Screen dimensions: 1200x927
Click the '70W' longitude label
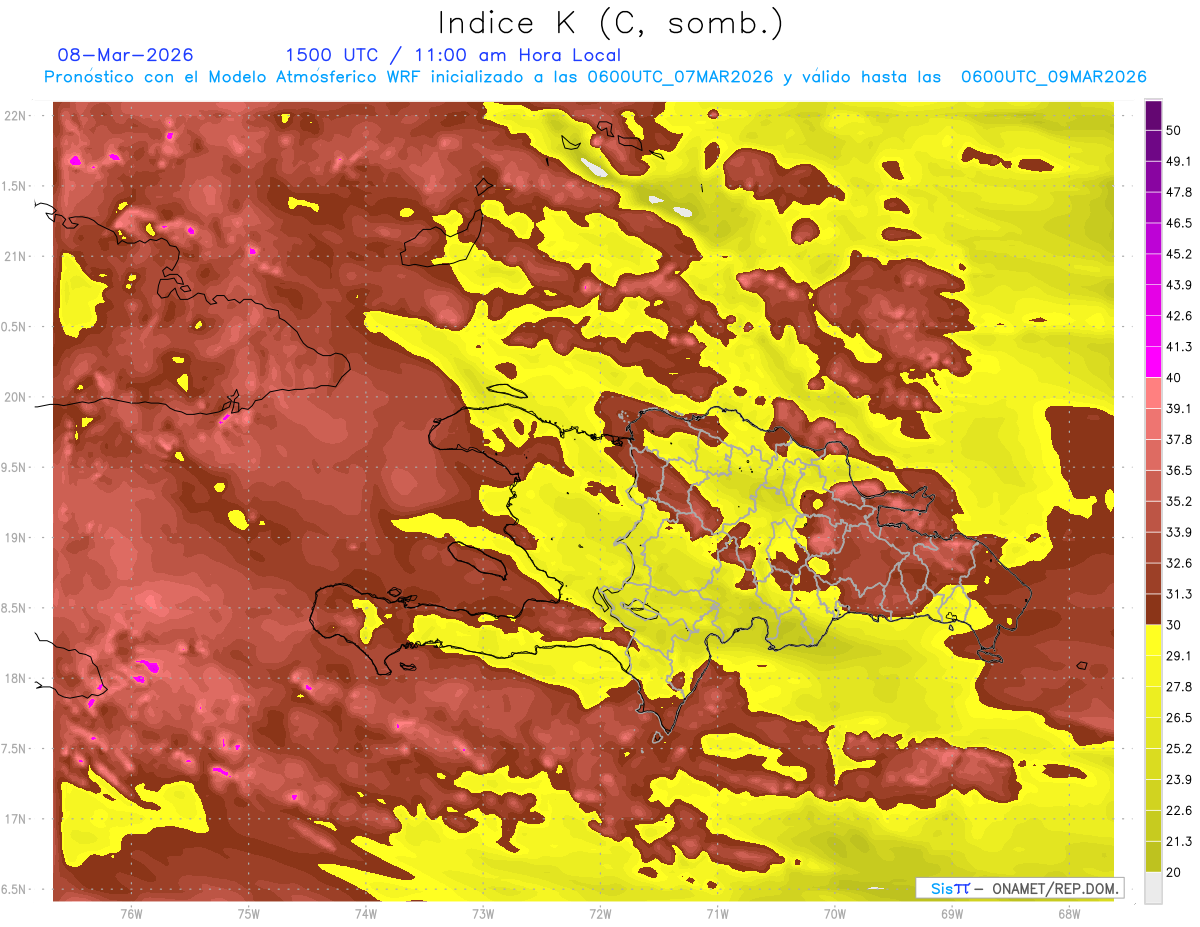[834, 913]
